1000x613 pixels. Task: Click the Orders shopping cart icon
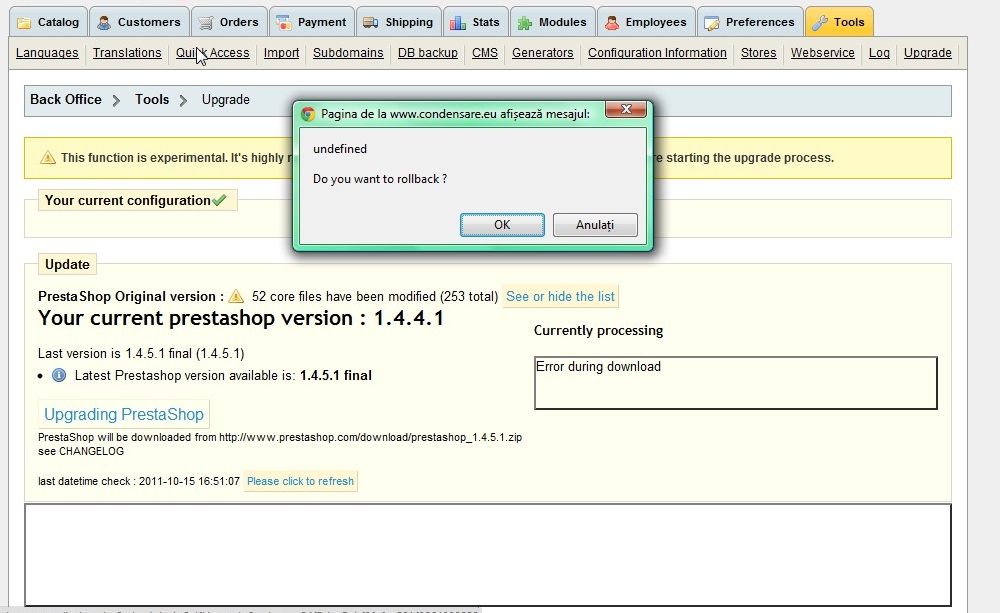(205, 23)
